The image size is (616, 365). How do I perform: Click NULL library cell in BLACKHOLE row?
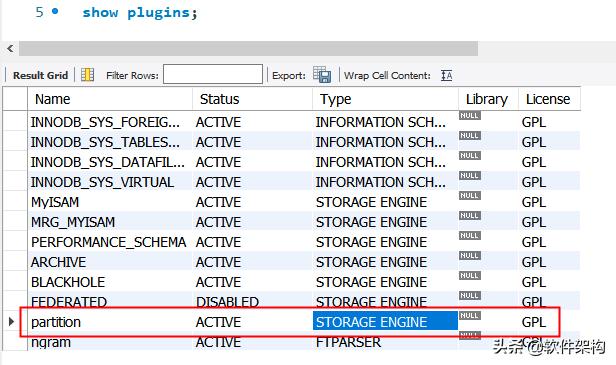[x=469, y=275]
